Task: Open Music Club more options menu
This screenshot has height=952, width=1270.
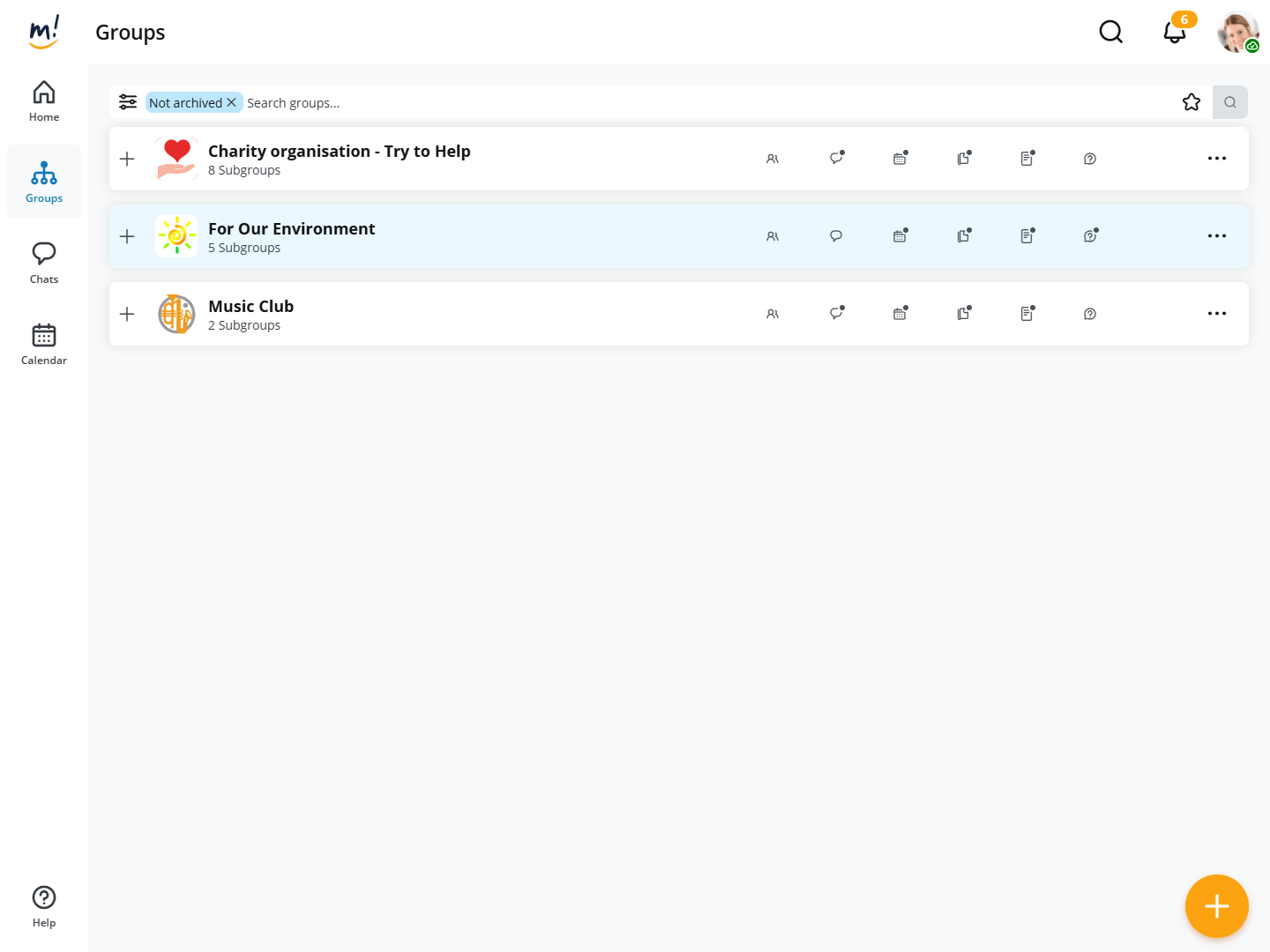Action: click(1216, 314)
